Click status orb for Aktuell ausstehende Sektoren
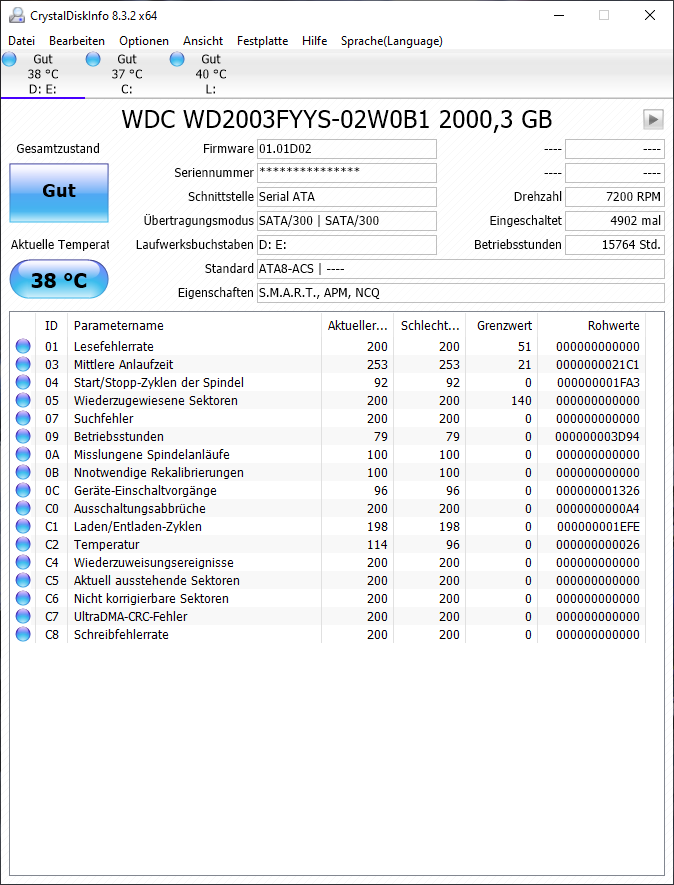 tap(23, 581)
